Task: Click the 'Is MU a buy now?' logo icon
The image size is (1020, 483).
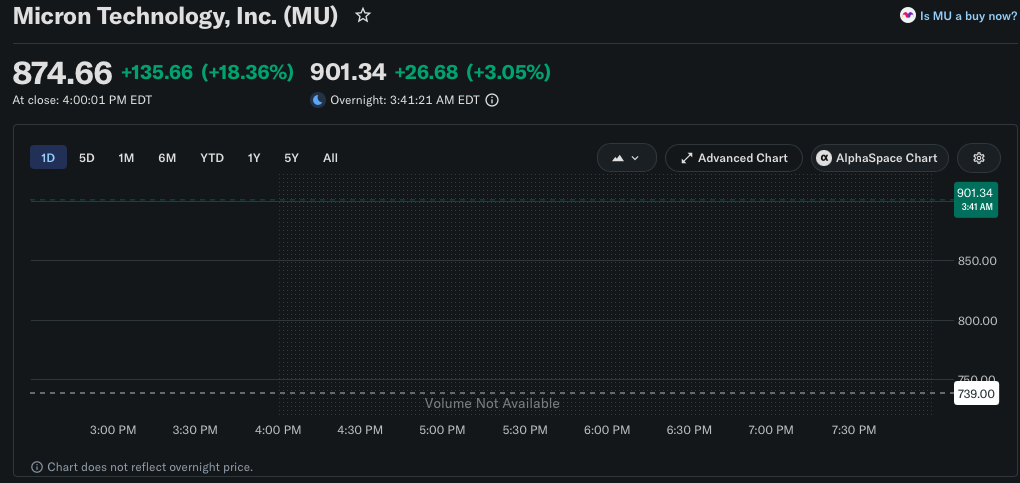Action: coord(907,16)
